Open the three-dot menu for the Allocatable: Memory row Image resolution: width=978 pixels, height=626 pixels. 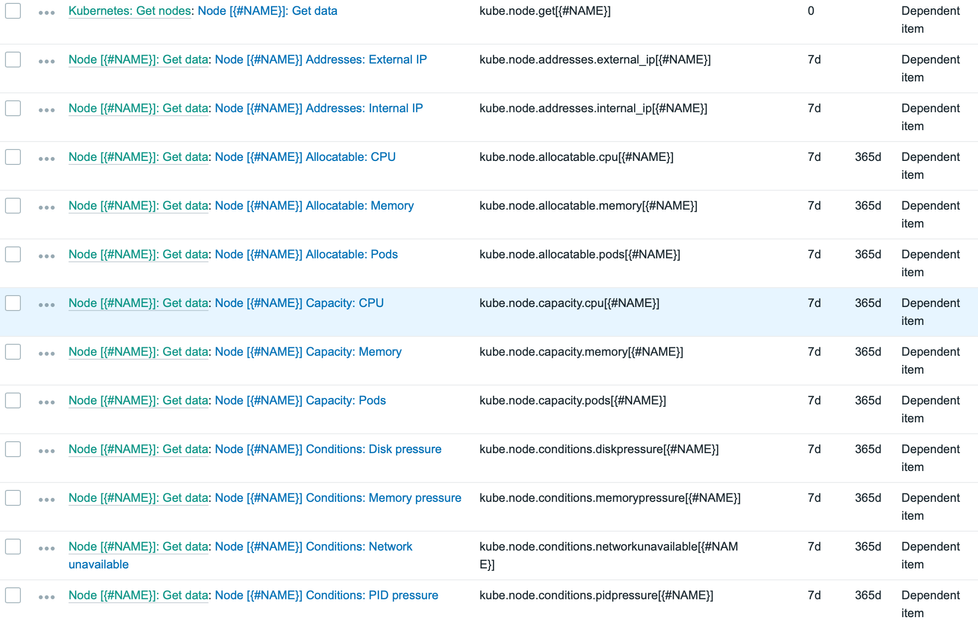pos(47,207)
